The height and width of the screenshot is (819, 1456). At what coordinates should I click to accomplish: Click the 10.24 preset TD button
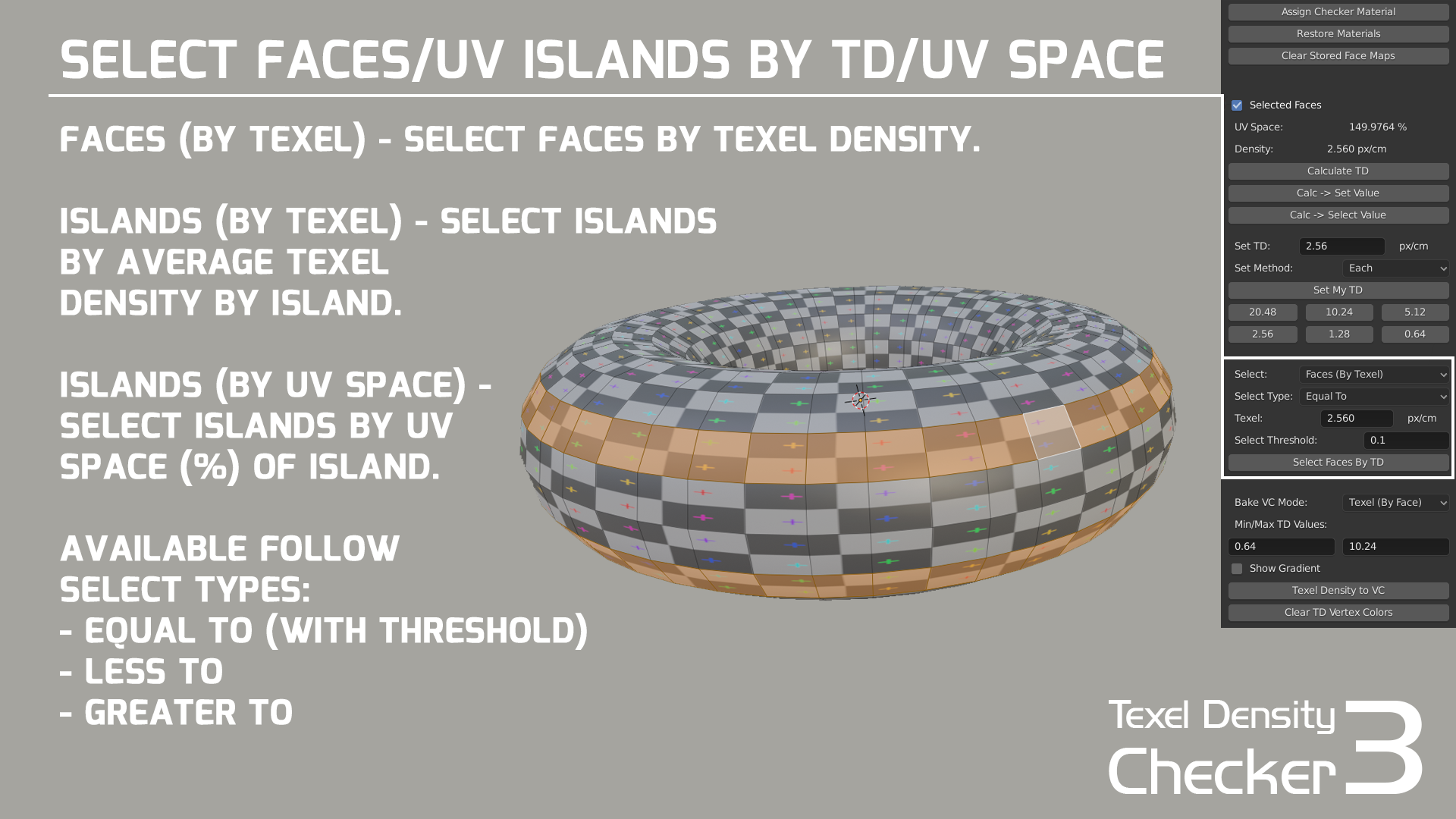1338,312
